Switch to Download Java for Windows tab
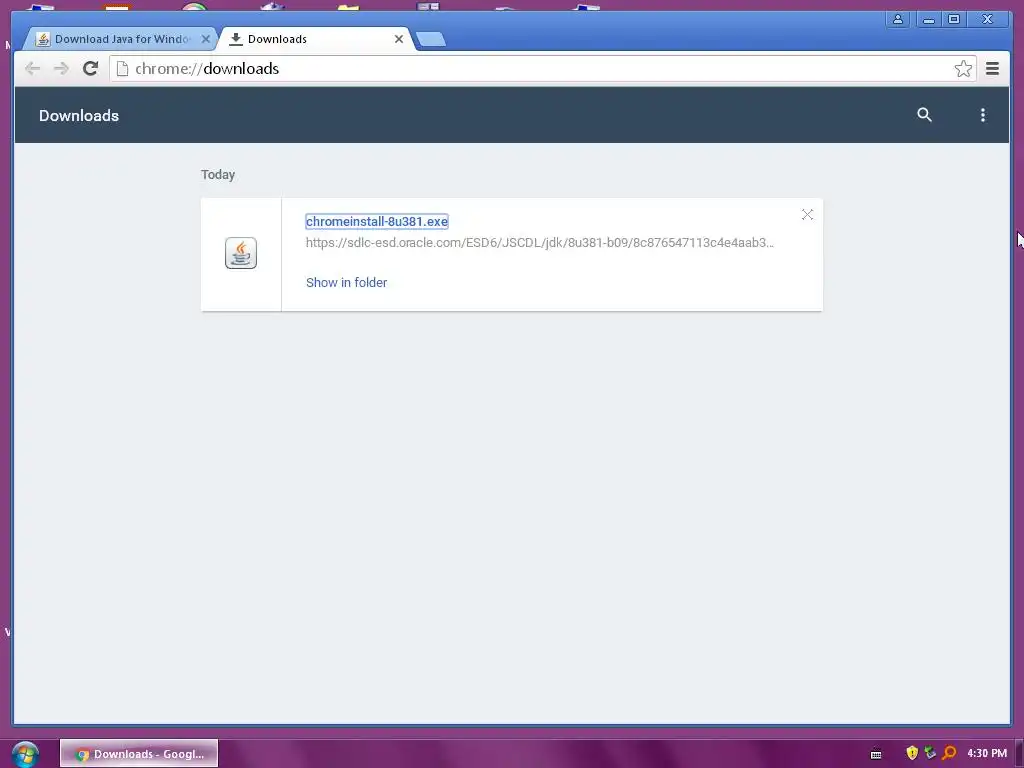The width and height of the screenshot is (1024, 768). tap(122, 39)
